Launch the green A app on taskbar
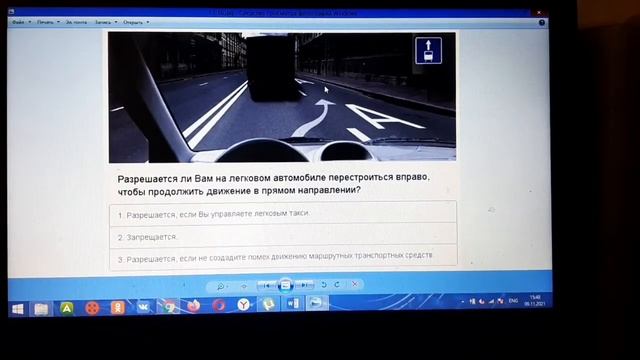Image resolution: width=640 pixels, height=360 pixels. pos(67,308)
